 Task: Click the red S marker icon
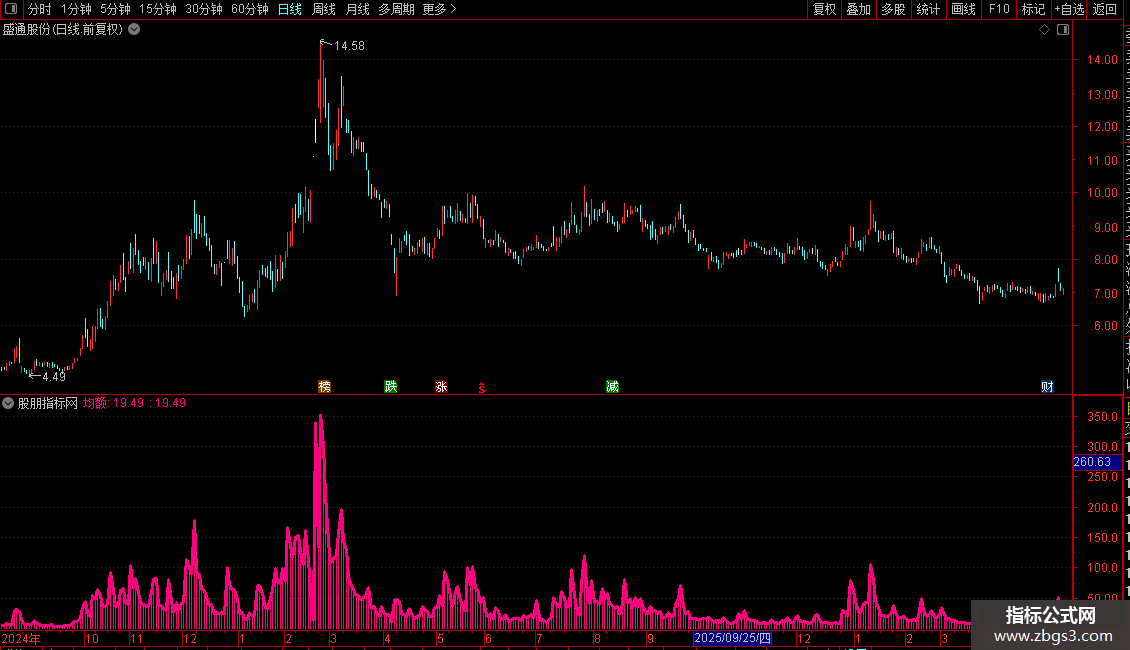(481, 388)
